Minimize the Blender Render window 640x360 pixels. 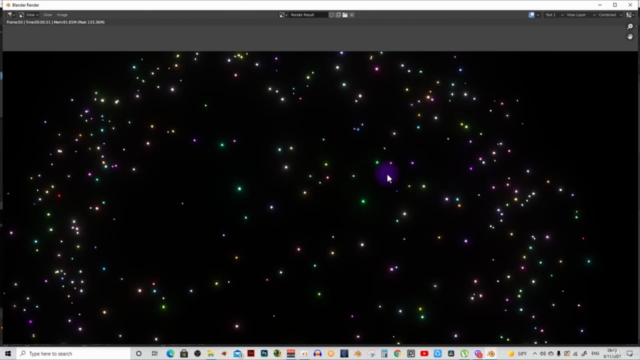point(600,5)
